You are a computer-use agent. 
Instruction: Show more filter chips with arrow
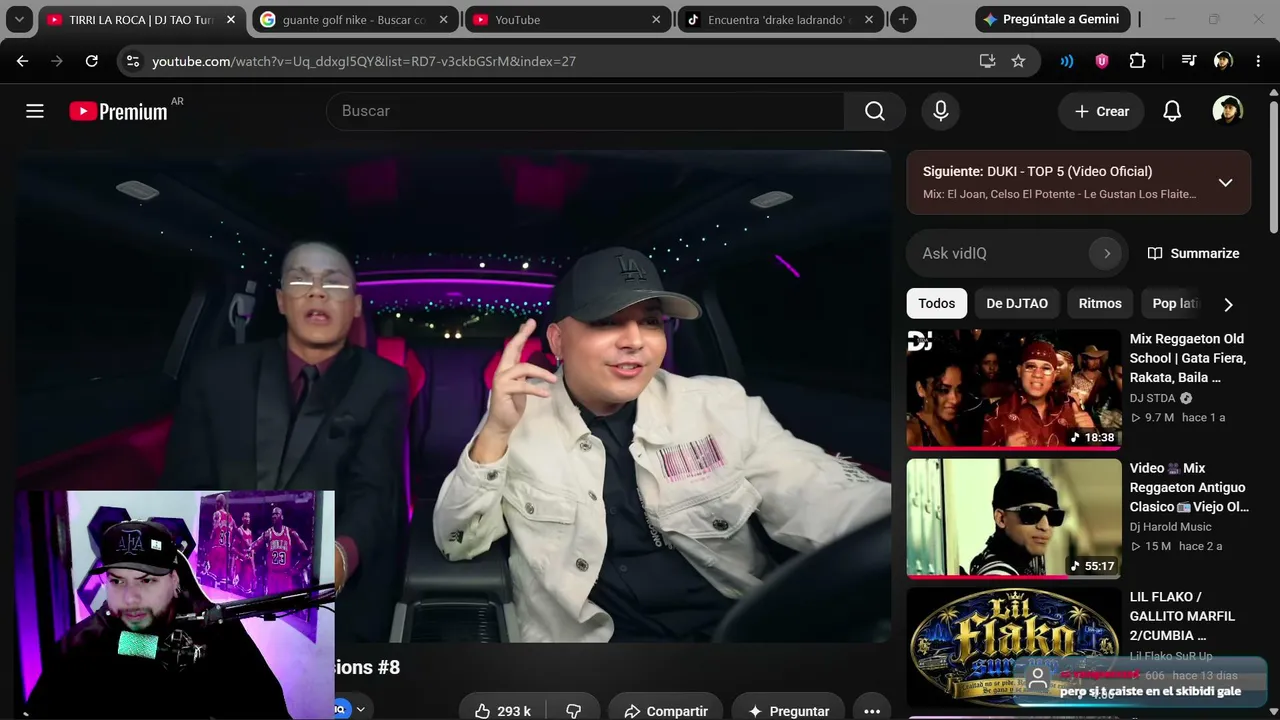point(1228,304)
